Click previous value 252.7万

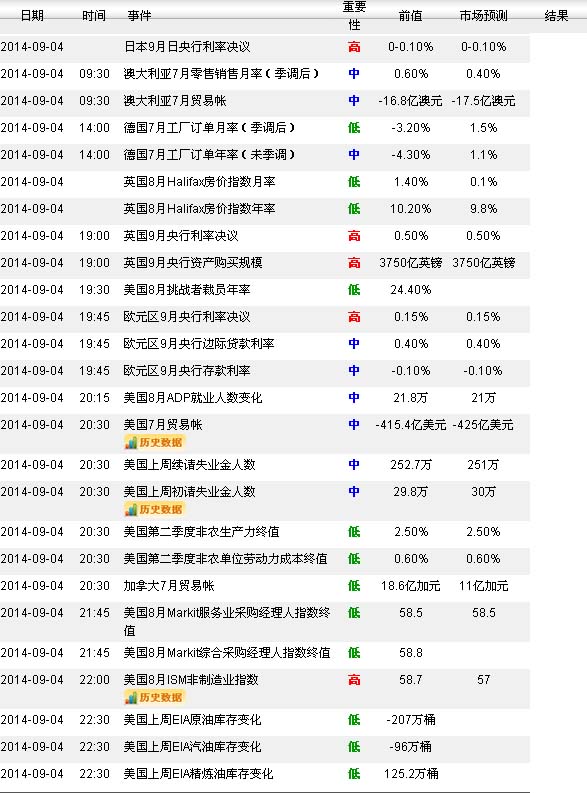pos(411,465)
